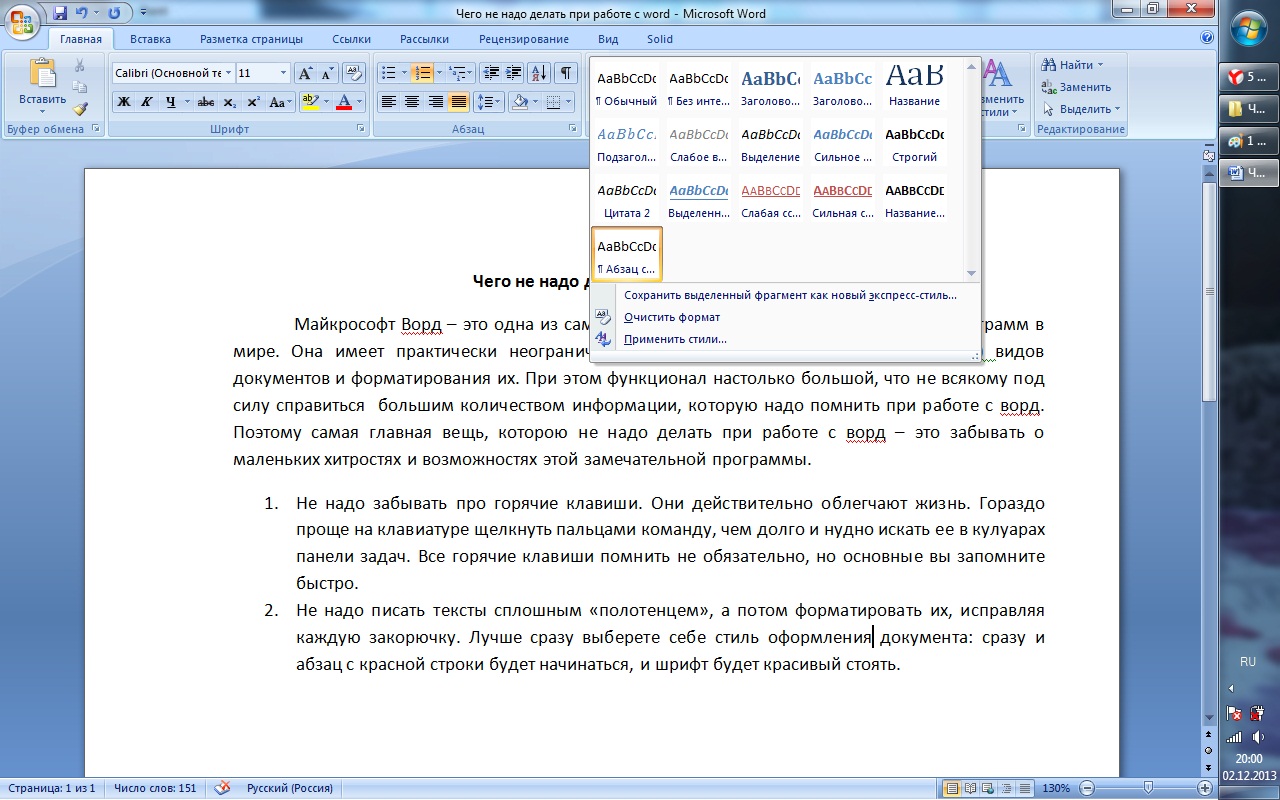Toggle justified text alignment
This screenshot has width=1280, height=800.
(x=458, y=102)
